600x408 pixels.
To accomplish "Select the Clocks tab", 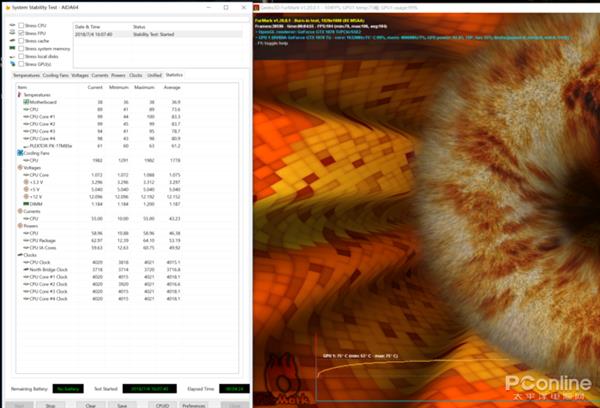I will 135,75.
